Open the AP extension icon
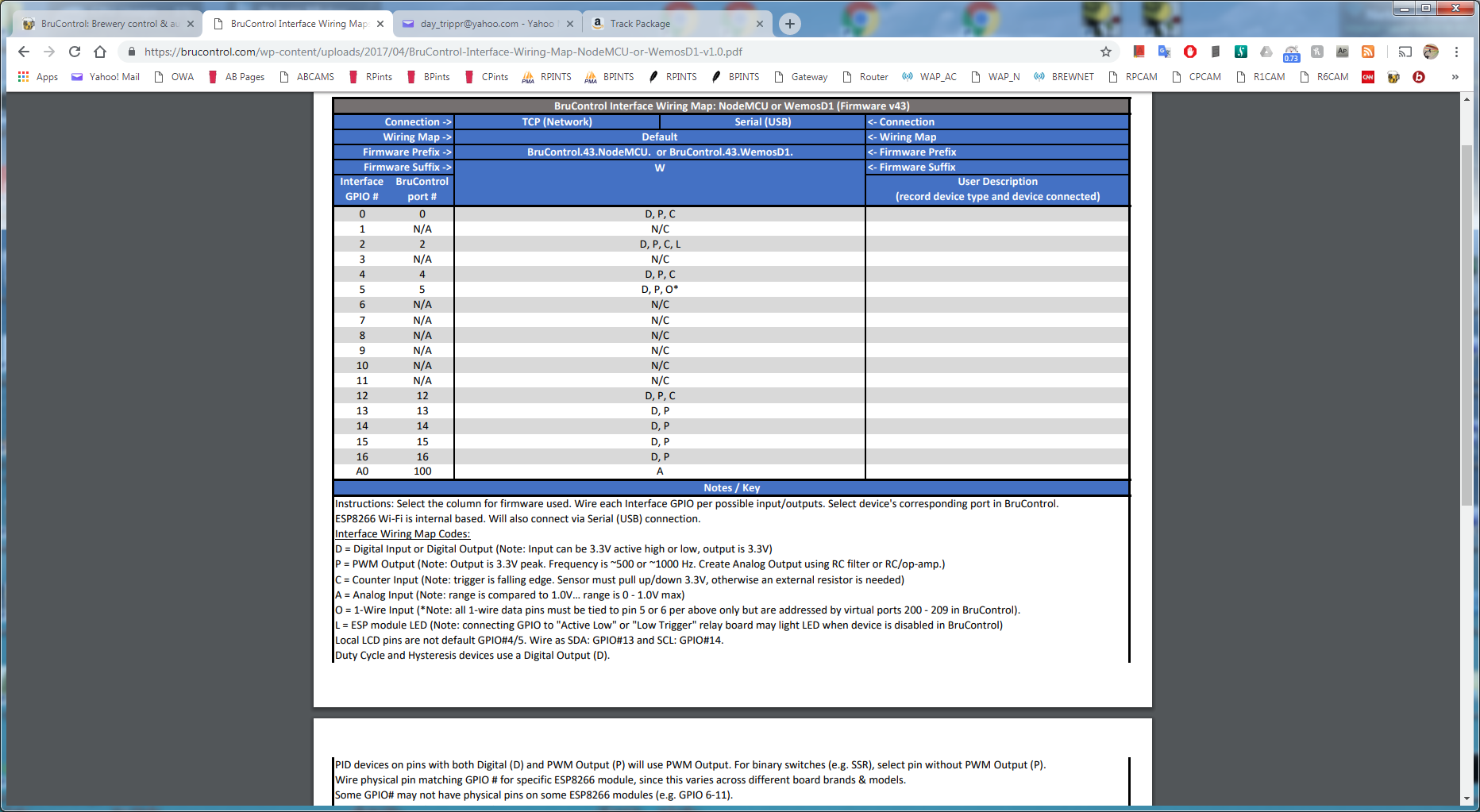 tap(1343, 52)
